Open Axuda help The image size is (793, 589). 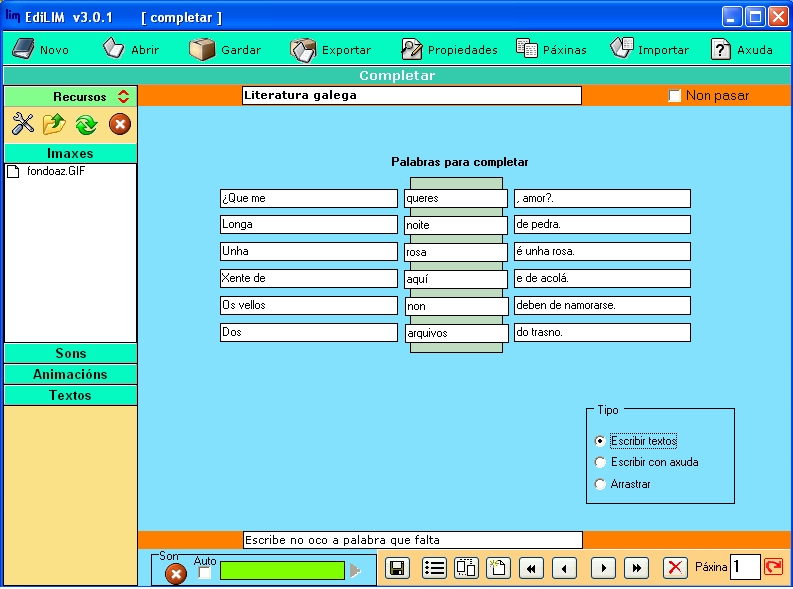coord(741,49)
